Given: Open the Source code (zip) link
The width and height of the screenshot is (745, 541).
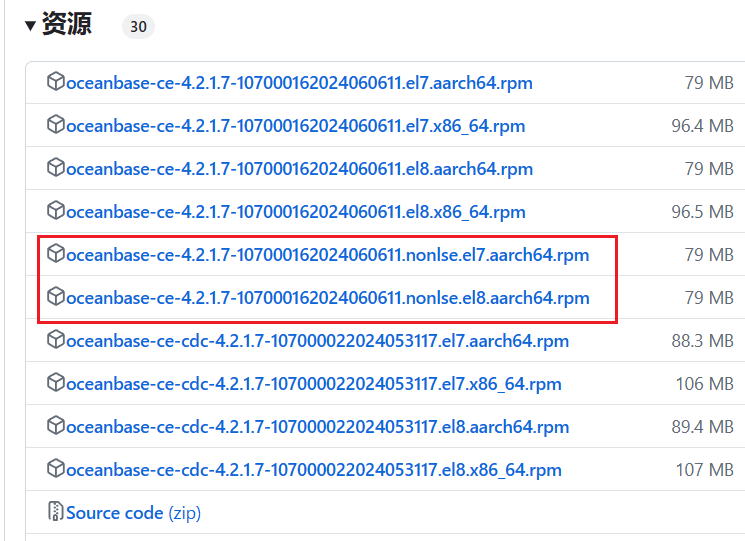Looking at the screenshot, I should (x=133, y=513).
